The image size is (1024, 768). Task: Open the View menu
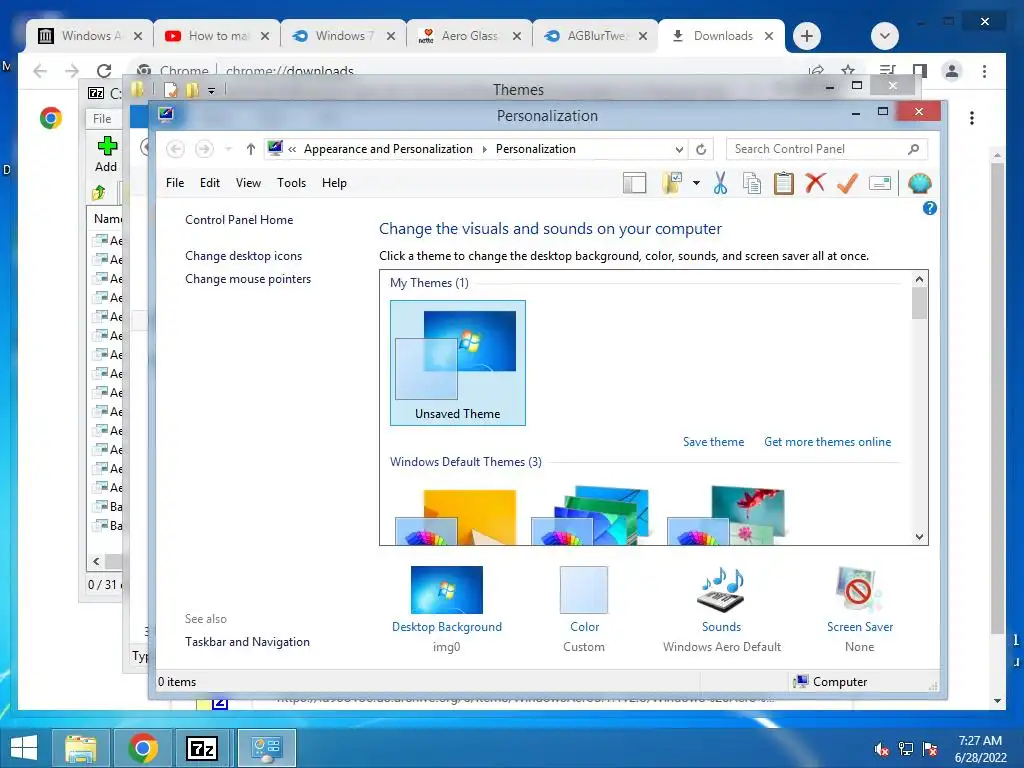coord(248,184)
